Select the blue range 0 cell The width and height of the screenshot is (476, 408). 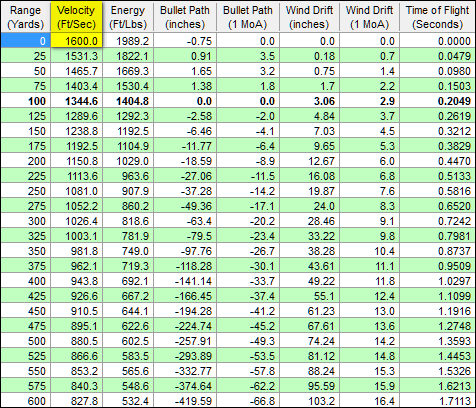[x=25, y=41]
